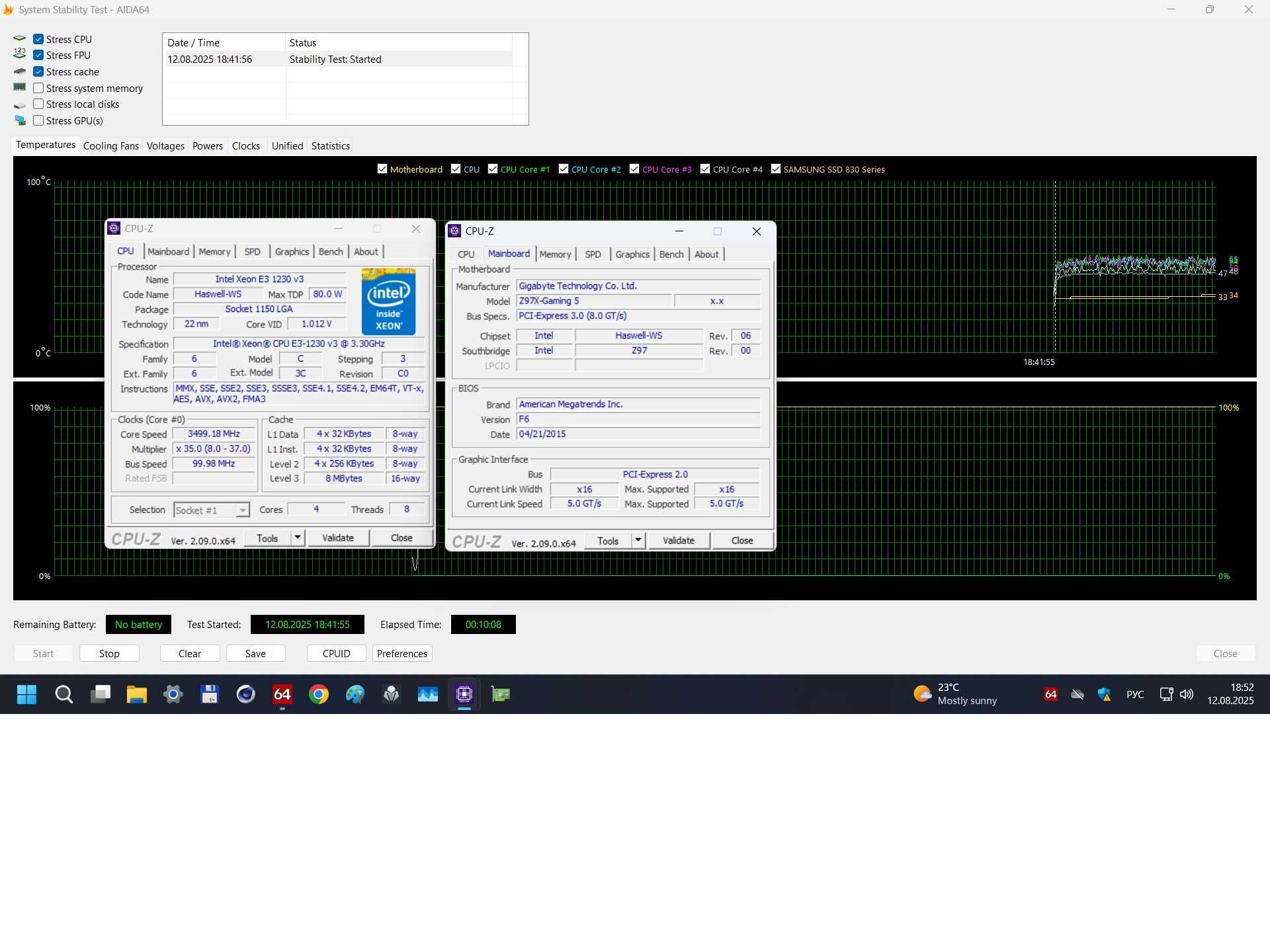The width and height of the screenshot is (1270, 952).
Task: Open Unified tab
Action: [x=287, y=145]
